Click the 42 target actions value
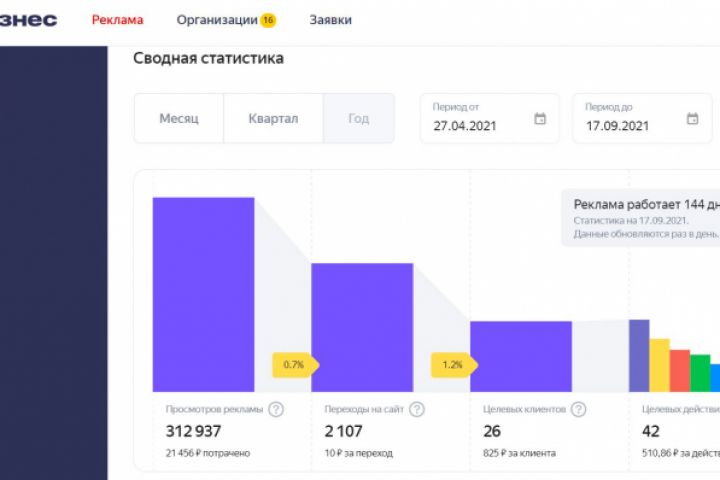Viewport: 720px width, 480px height. click(651, 431)
